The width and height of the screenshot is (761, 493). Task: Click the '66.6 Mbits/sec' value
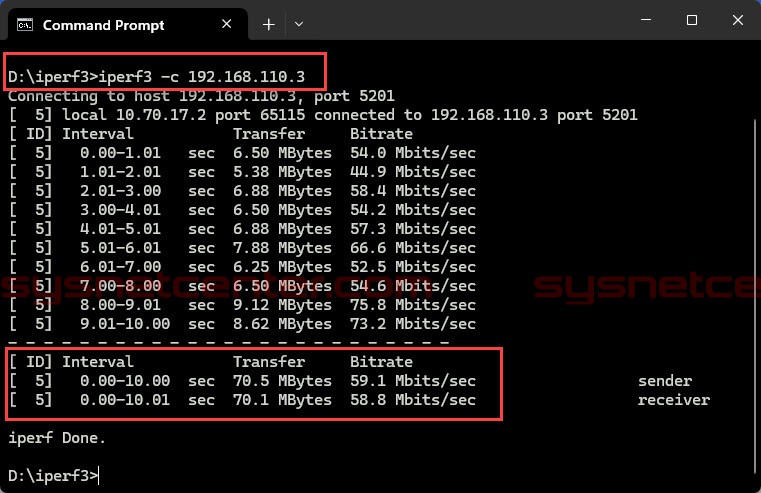tap(413, 247)
